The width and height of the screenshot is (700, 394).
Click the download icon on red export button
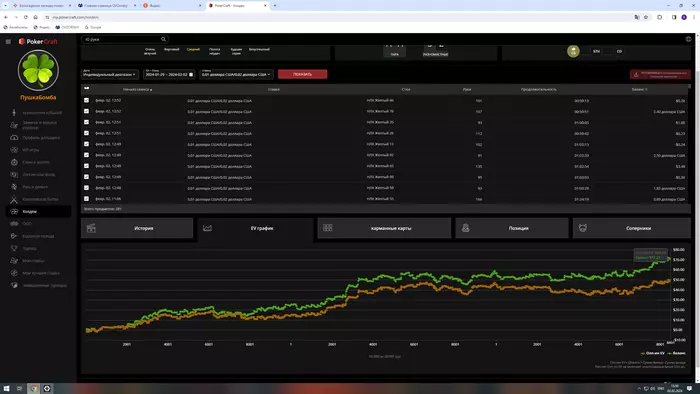[x=636, y=75]
